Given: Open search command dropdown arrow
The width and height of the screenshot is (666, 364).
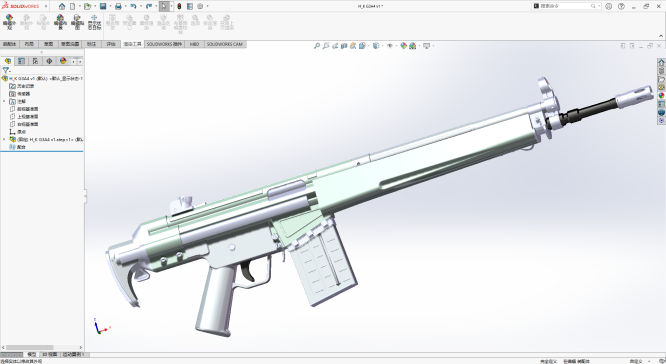Looking at the screenshot, I should click(x=599, y=6).
